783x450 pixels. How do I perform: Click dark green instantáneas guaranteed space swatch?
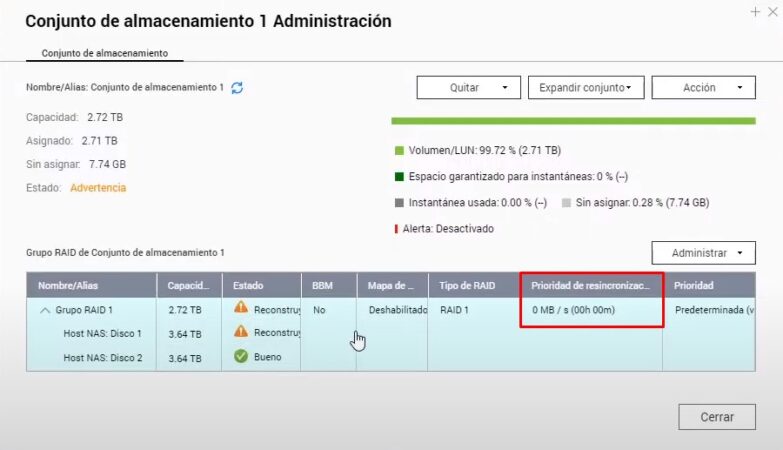[399, 177]
